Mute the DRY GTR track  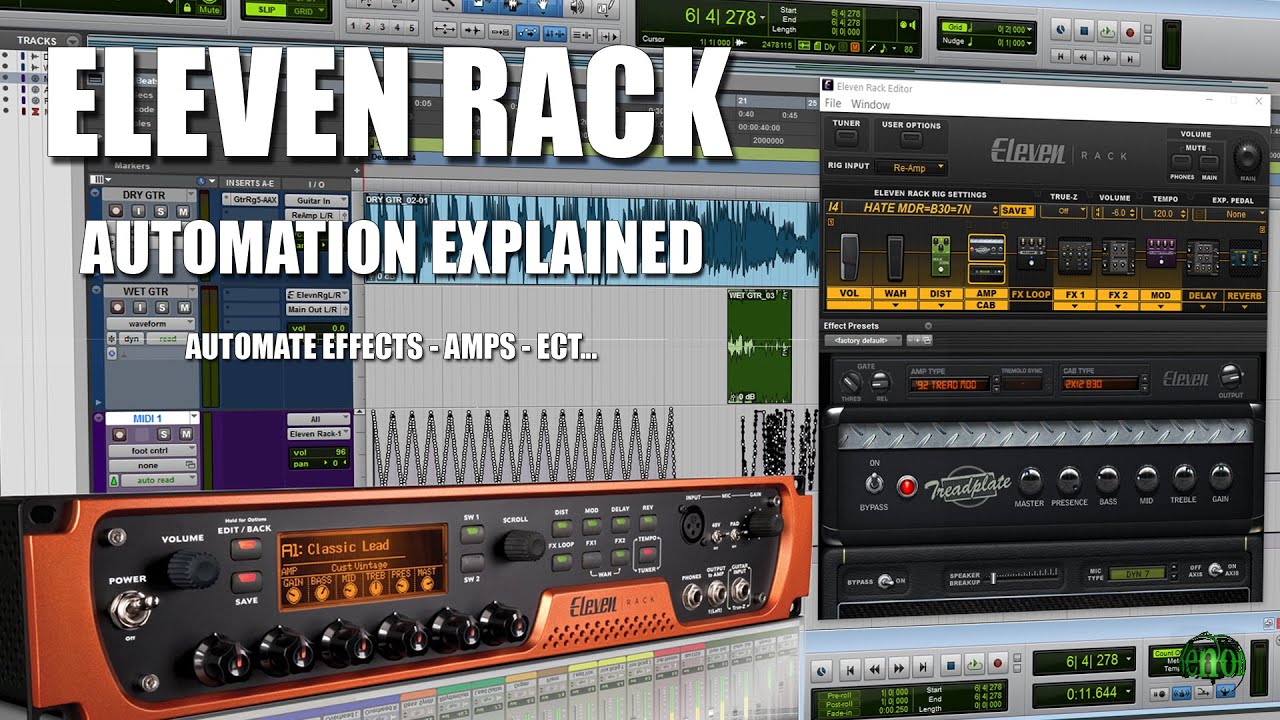[x=182, y=212]
